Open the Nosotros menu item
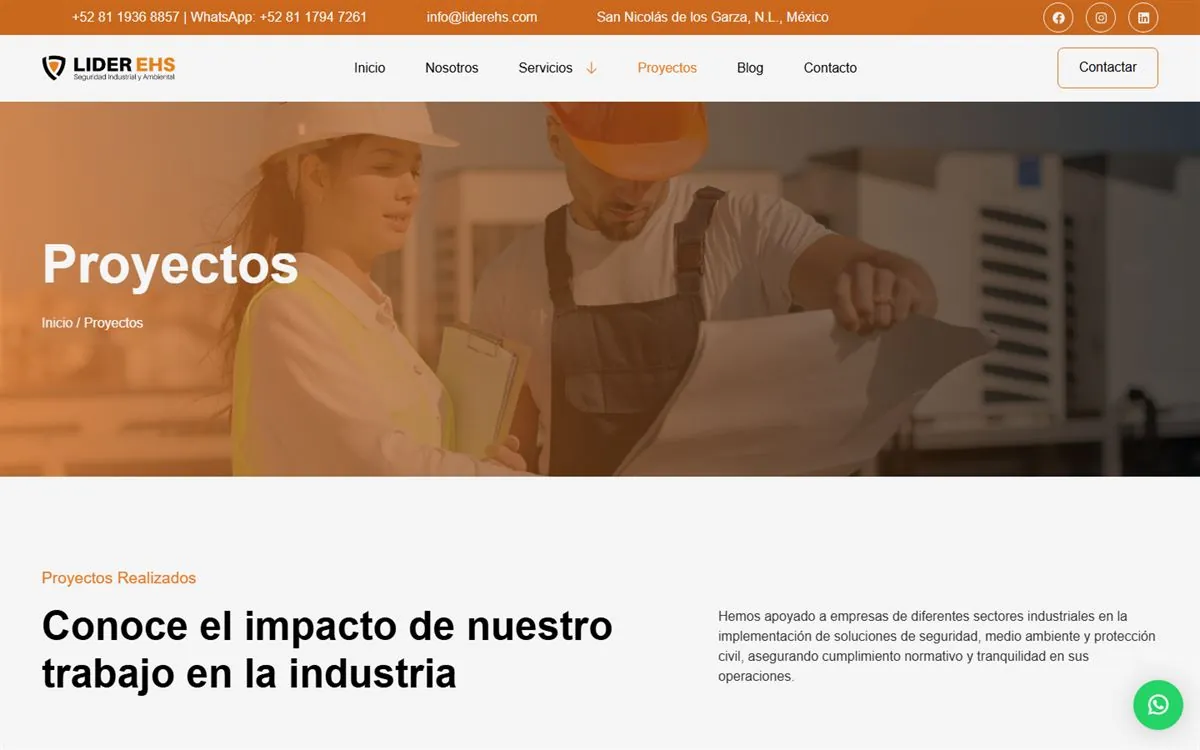Screen dimensions: 1200x750 pyautogui.click(x=452, y=68)
